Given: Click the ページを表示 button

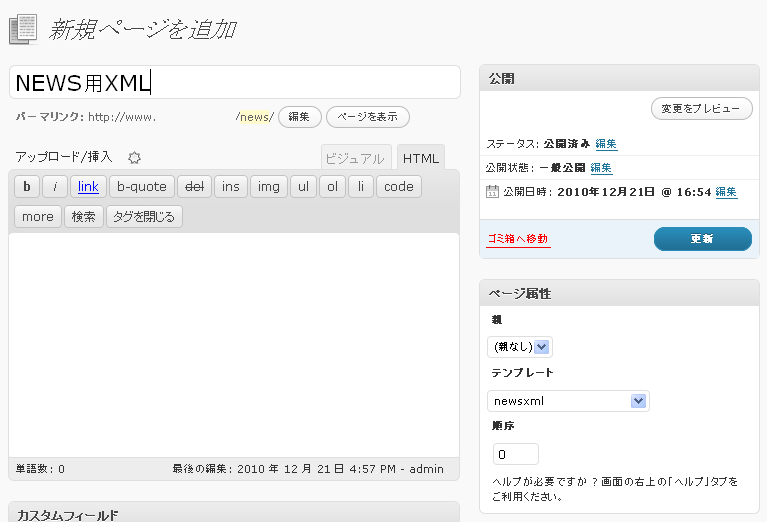Looking at the screenshot, I should [x=367, y=117].
